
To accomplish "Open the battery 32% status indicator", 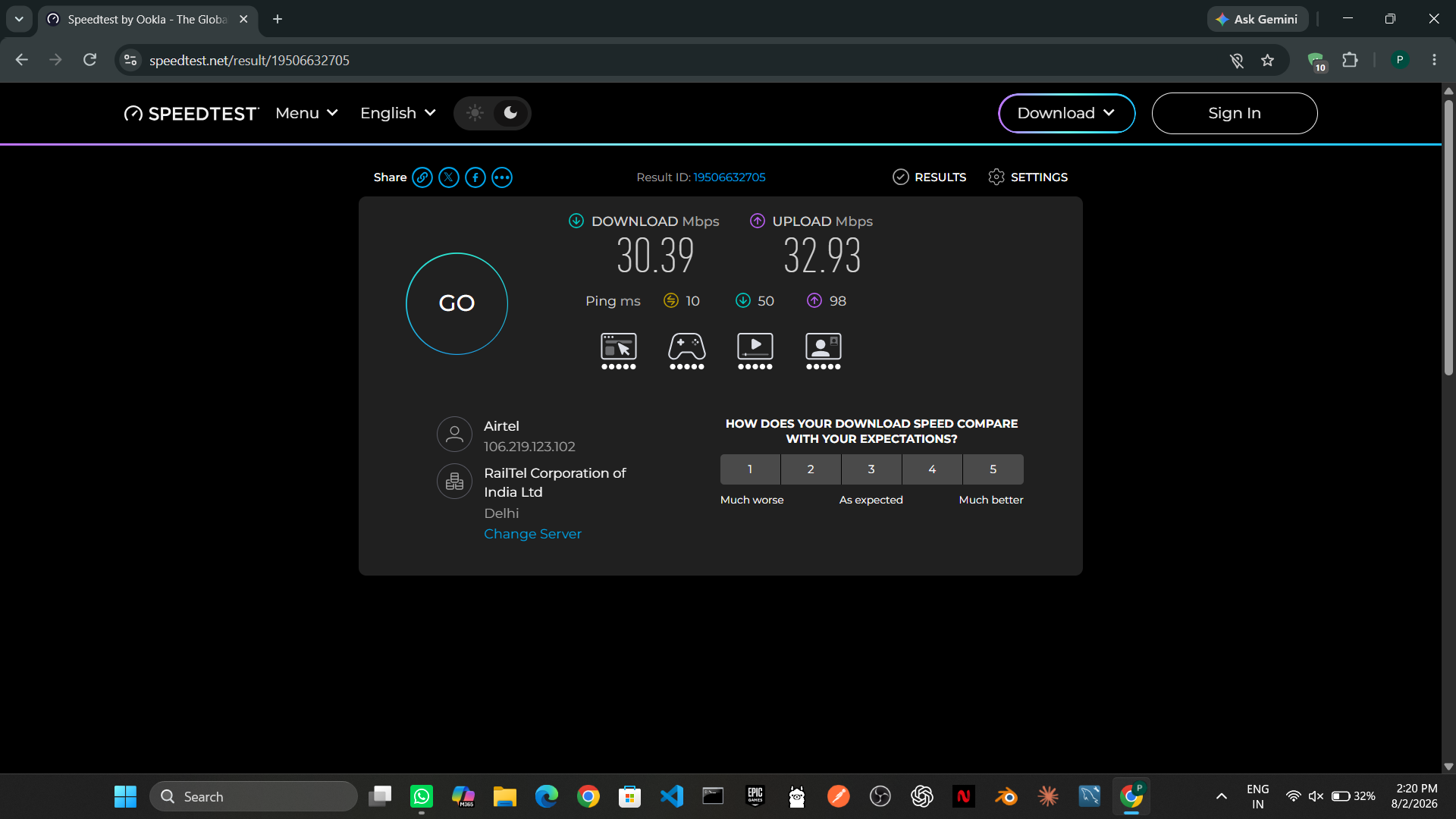I will pyautogui.click(x=1354, y=796).
